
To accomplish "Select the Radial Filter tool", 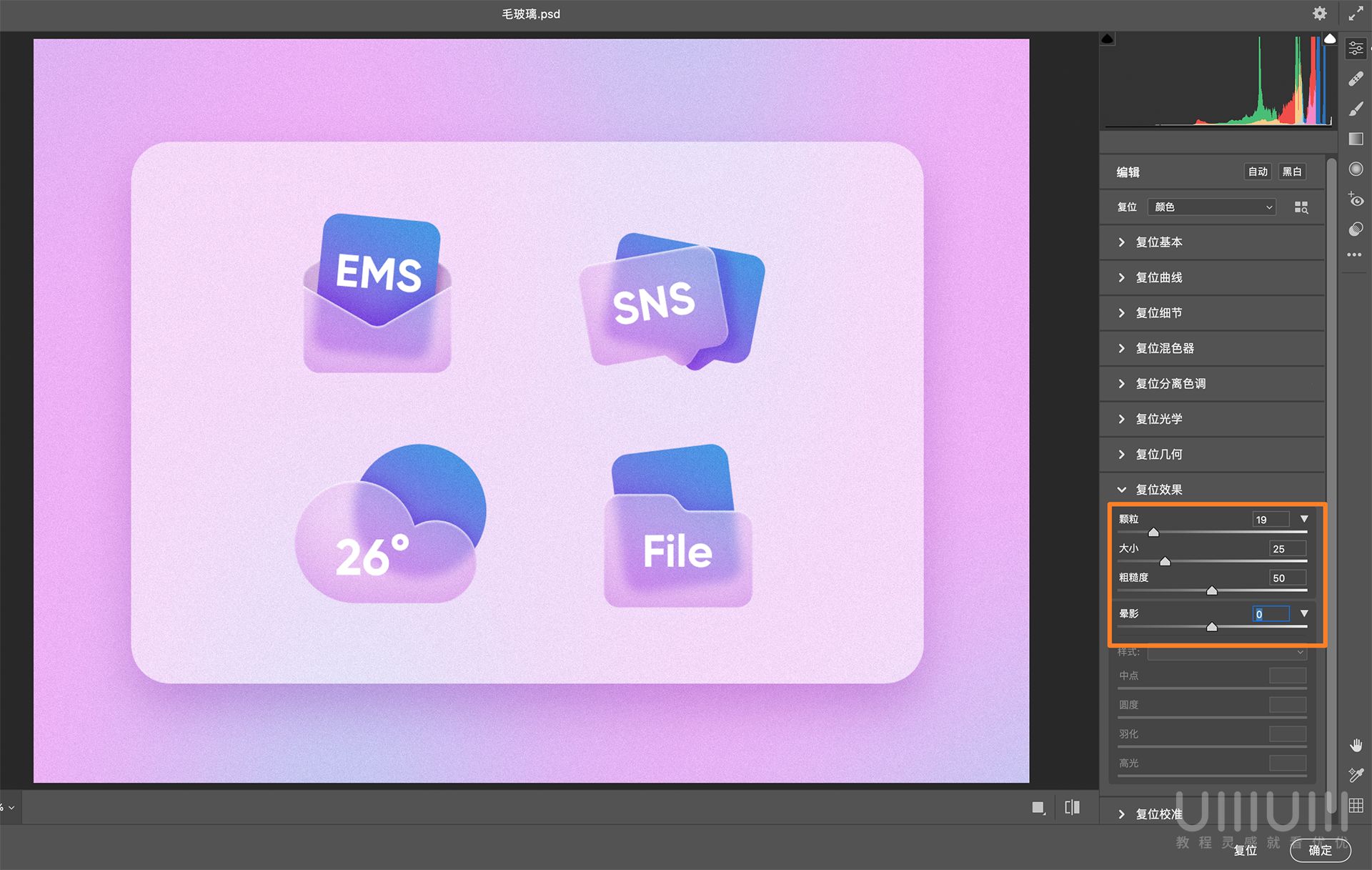I will [1356, 169].
